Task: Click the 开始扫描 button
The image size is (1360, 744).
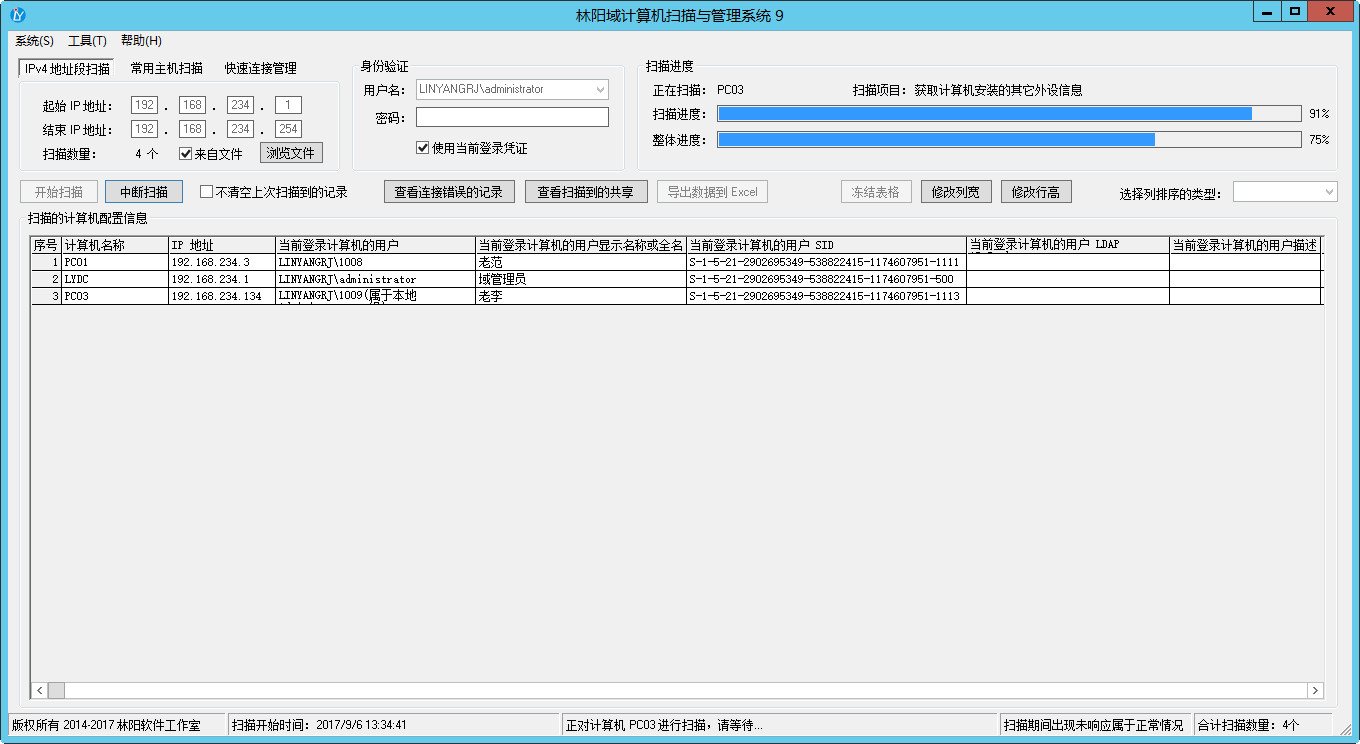Action: pyautogui.click(x=59, y=192)
